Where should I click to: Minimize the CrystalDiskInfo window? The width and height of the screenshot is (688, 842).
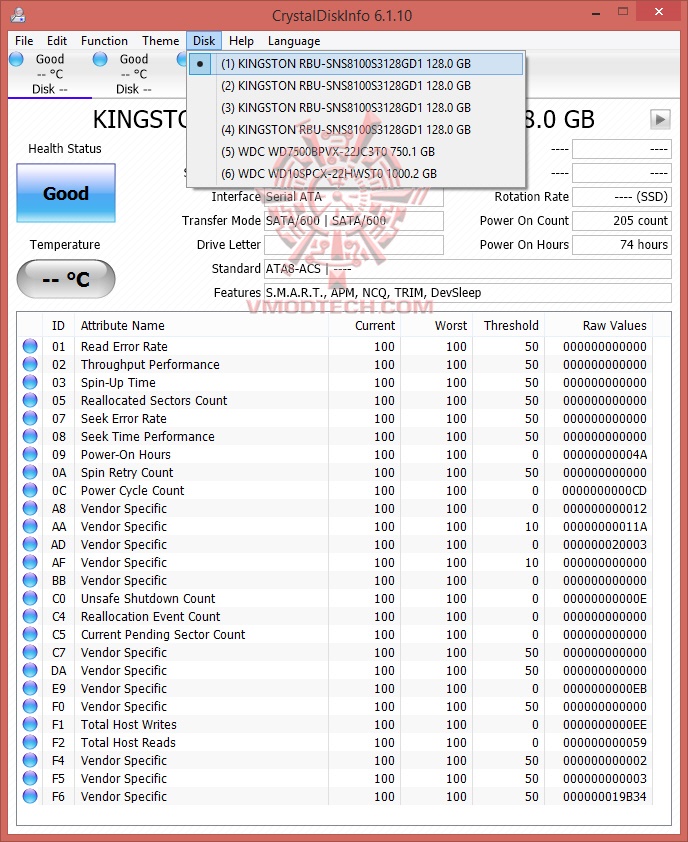click(596, 13)
